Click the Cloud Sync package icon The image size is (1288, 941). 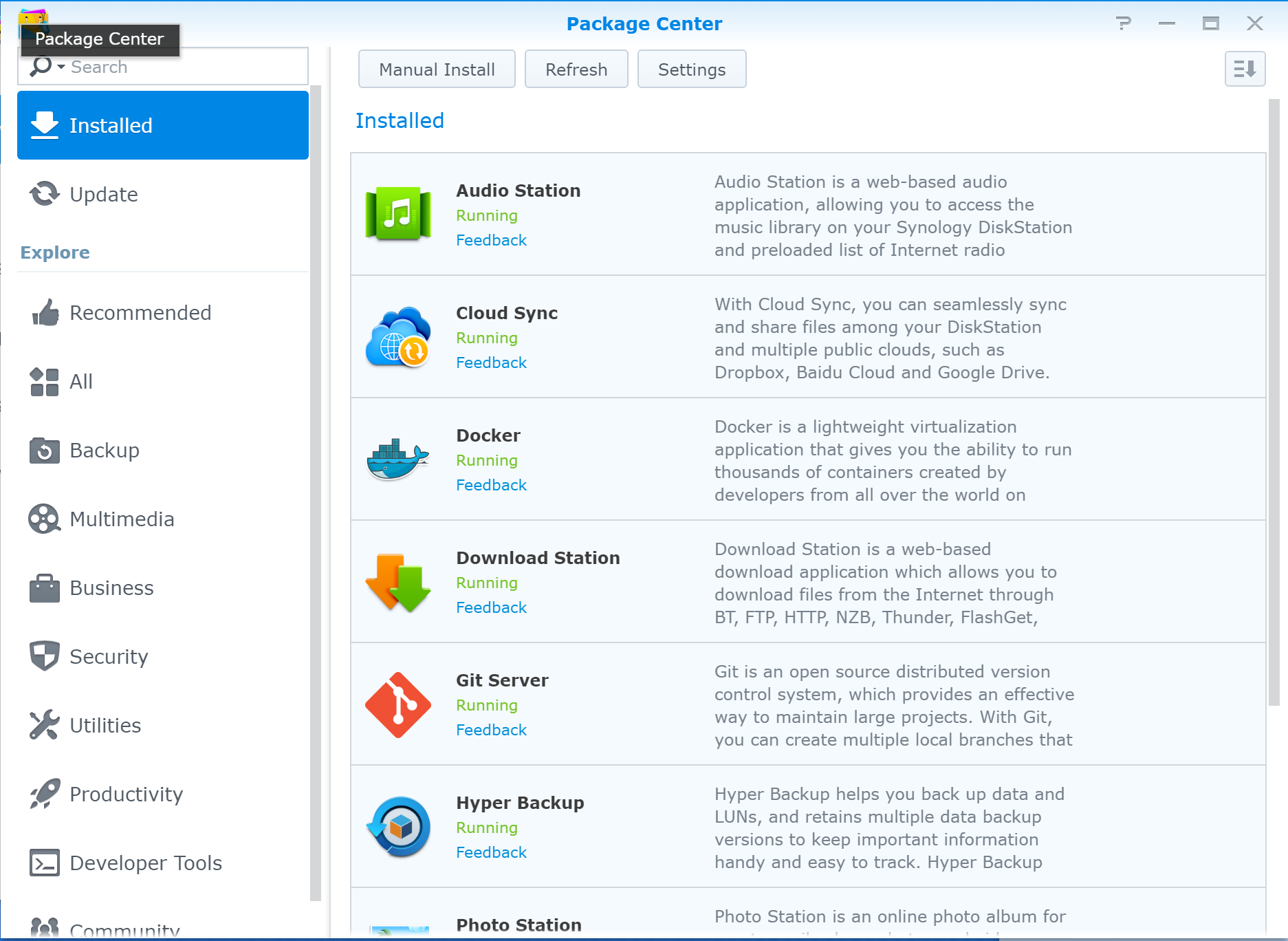(398, 336)
